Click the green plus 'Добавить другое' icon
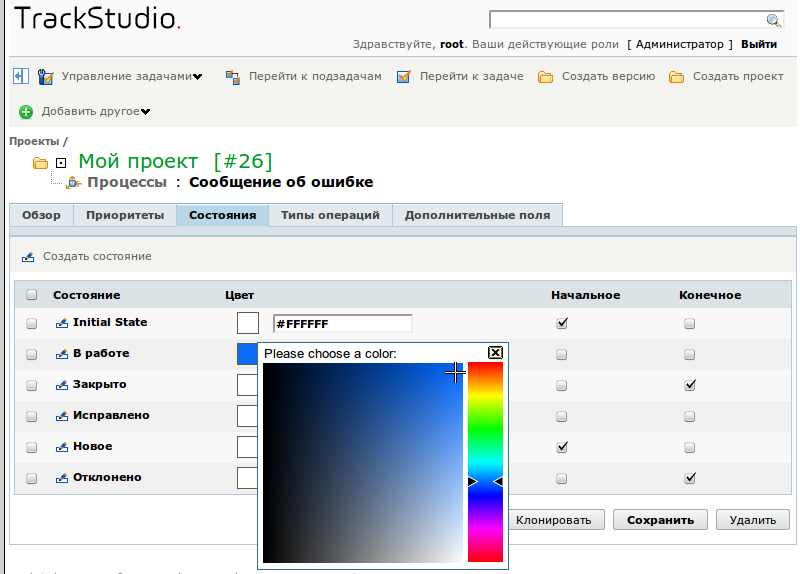Viewport: 800px width, 574px height. tap(26, 112)
